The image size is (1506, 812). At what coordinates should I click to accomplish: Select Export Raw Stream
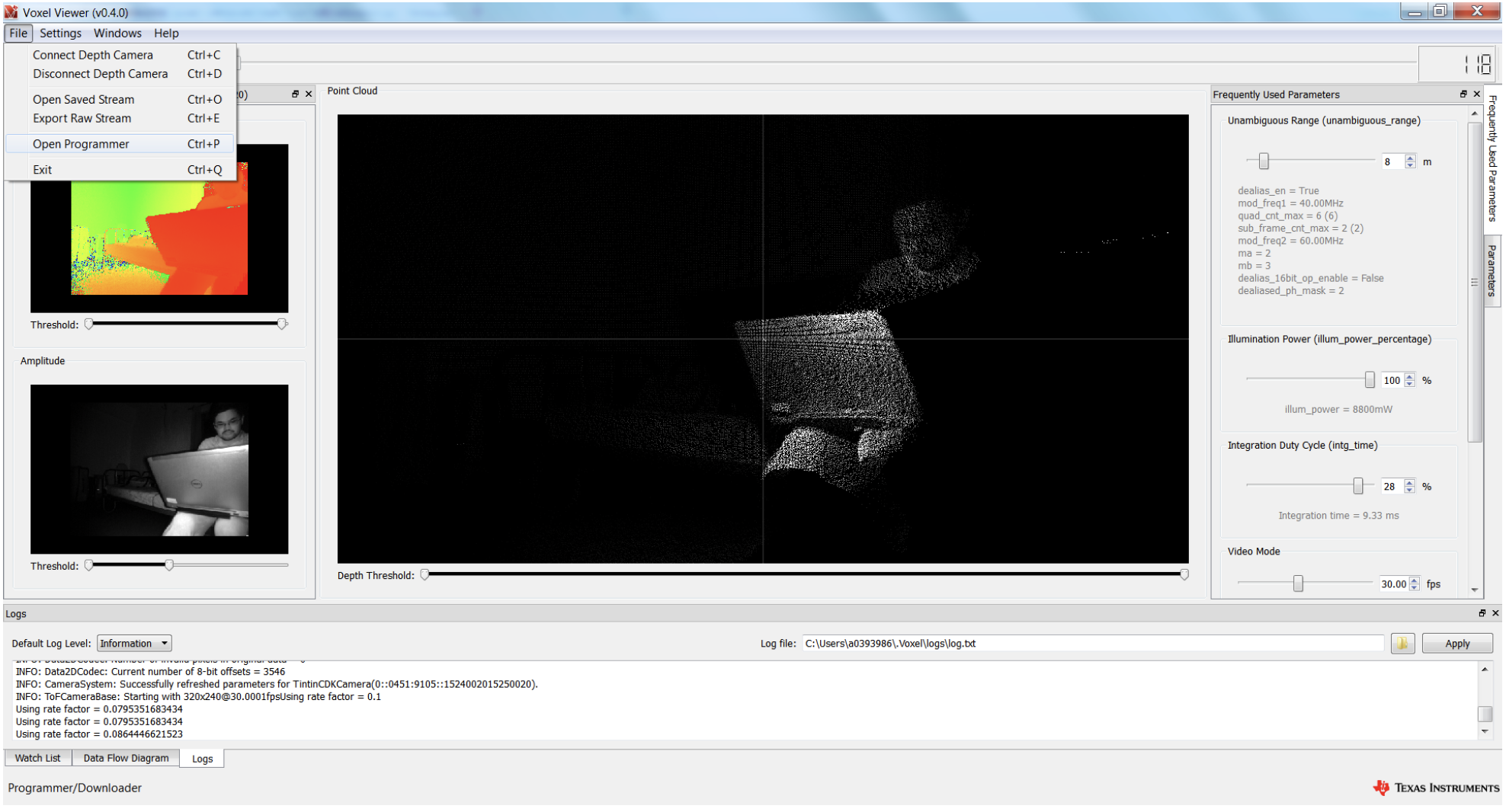click(120, 119)
